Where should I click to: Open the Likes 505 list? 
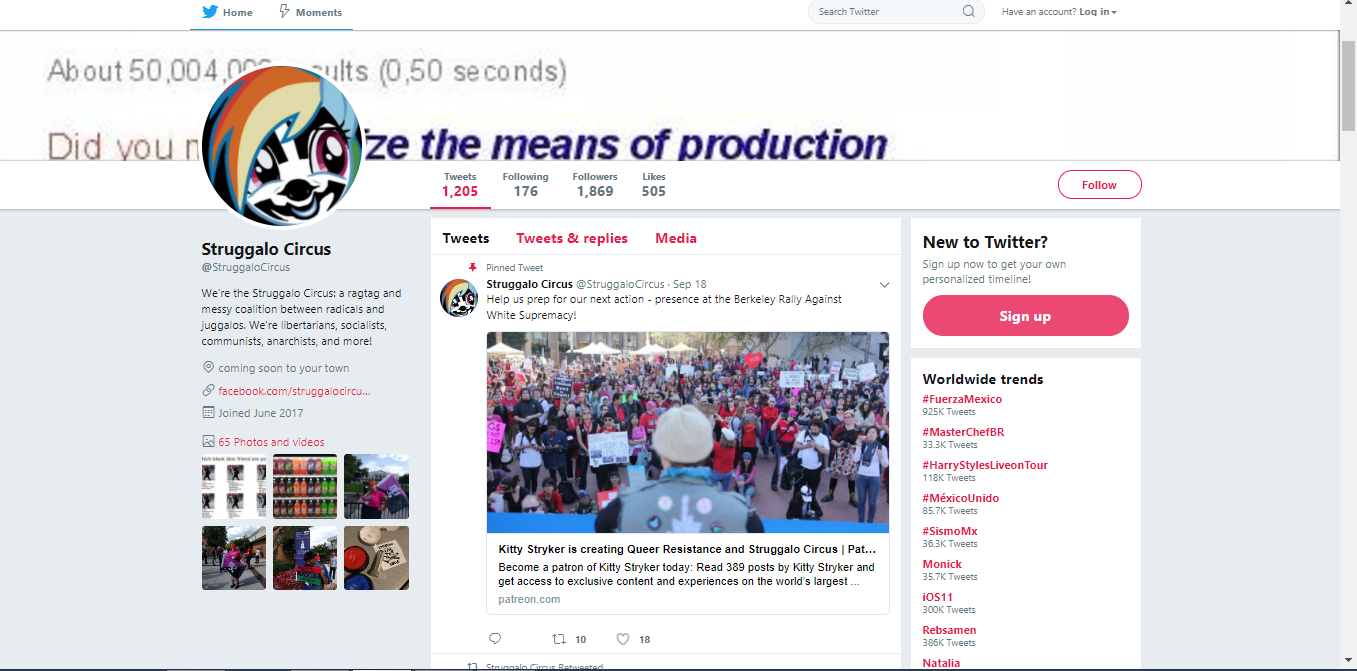[654, 185]
